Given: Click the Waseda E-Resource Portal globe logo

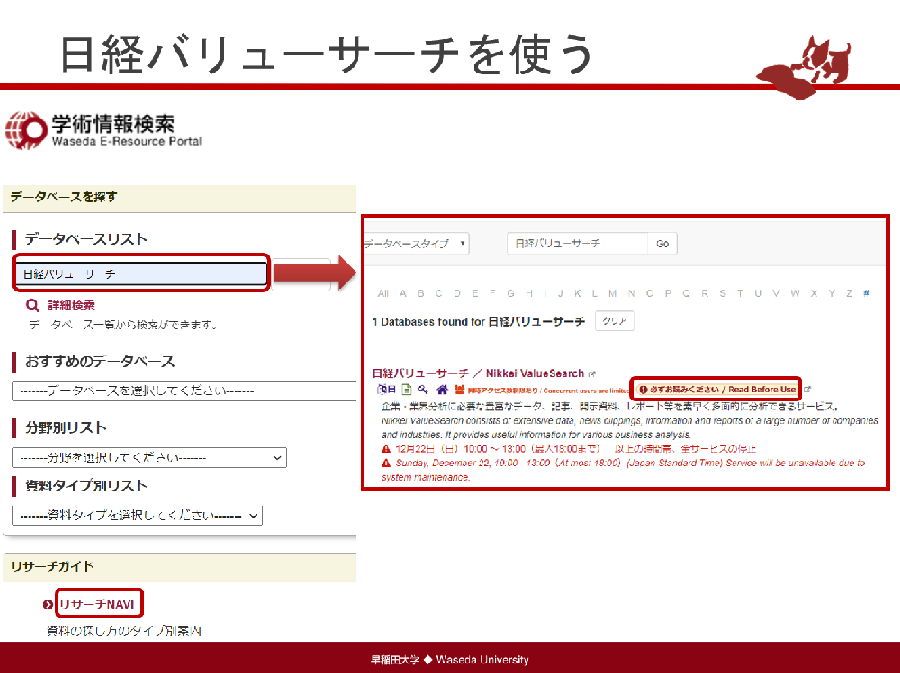Looking at the screenshot, I should tap(25, 130).
